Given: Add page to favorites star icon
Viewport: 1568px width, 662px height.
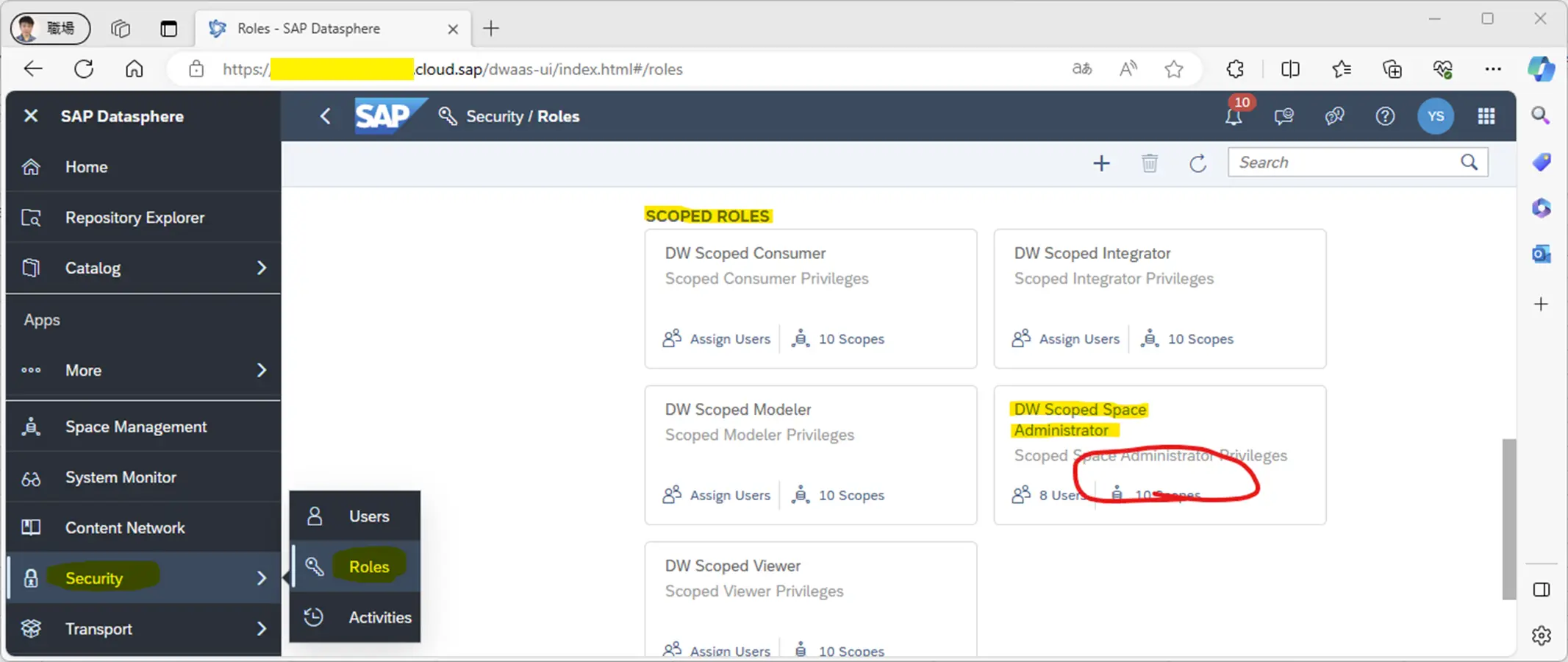Looking at the screenshot, I should click(1174, 69).
